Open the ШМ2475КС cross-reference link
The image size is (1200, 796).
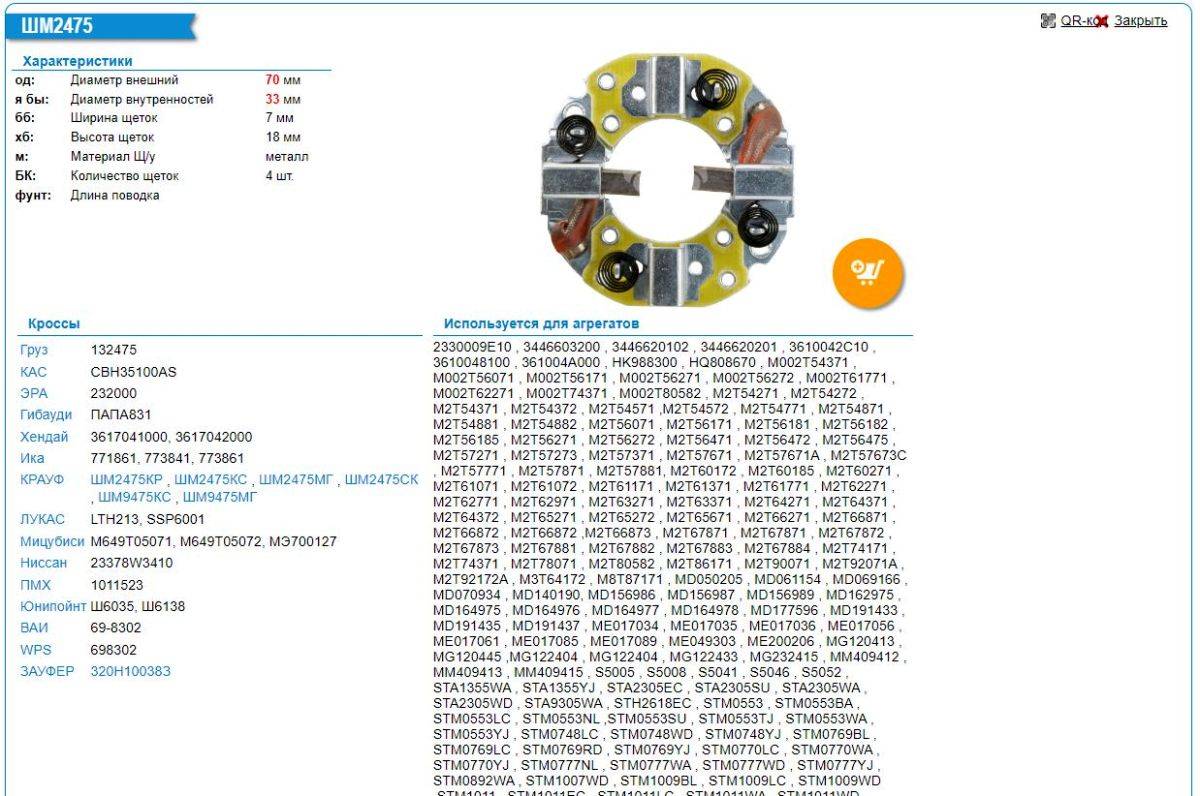click(211, 480)
